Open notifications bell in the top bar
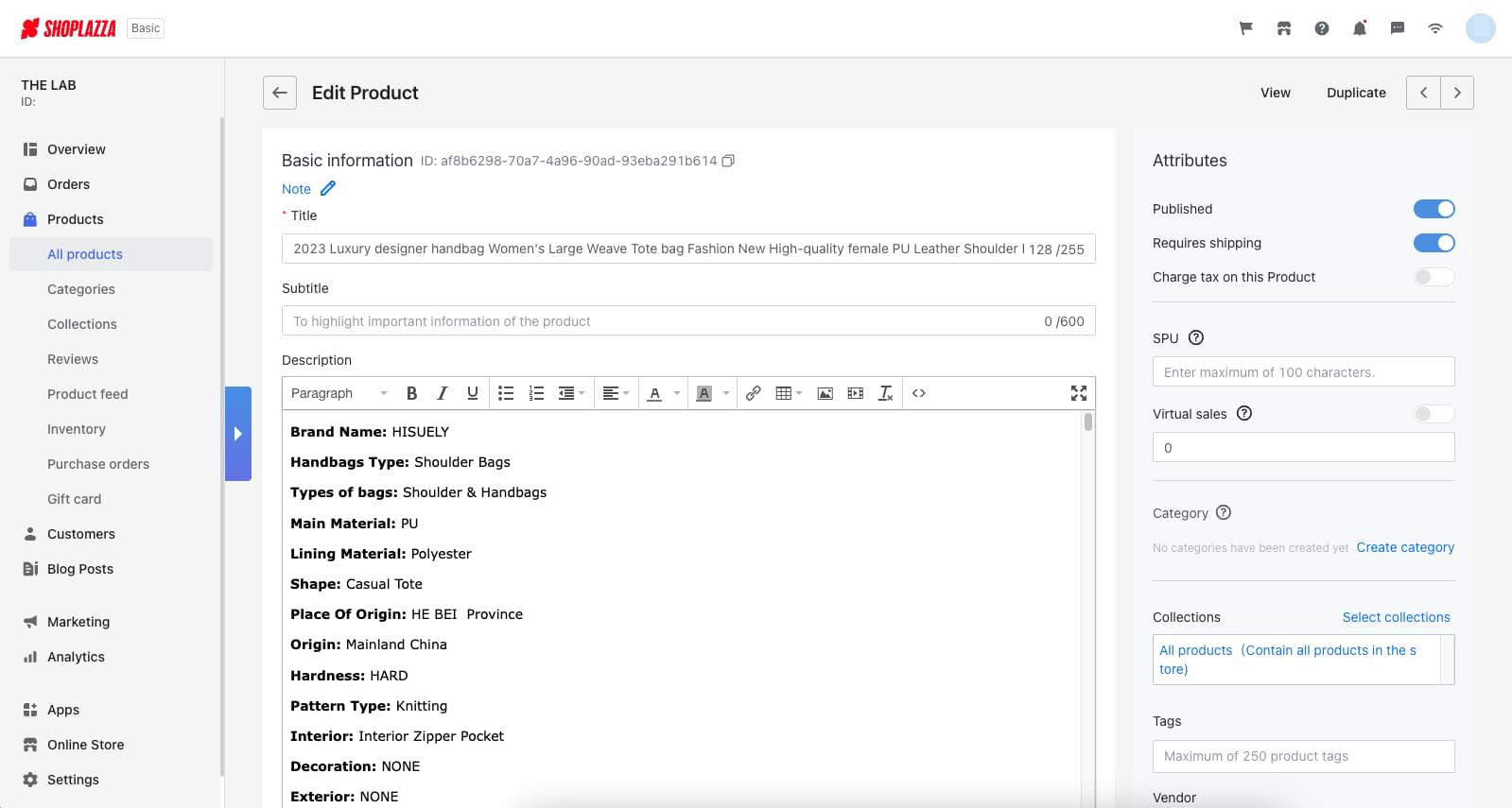The image size is (1512, 808). pos(1359,28)
